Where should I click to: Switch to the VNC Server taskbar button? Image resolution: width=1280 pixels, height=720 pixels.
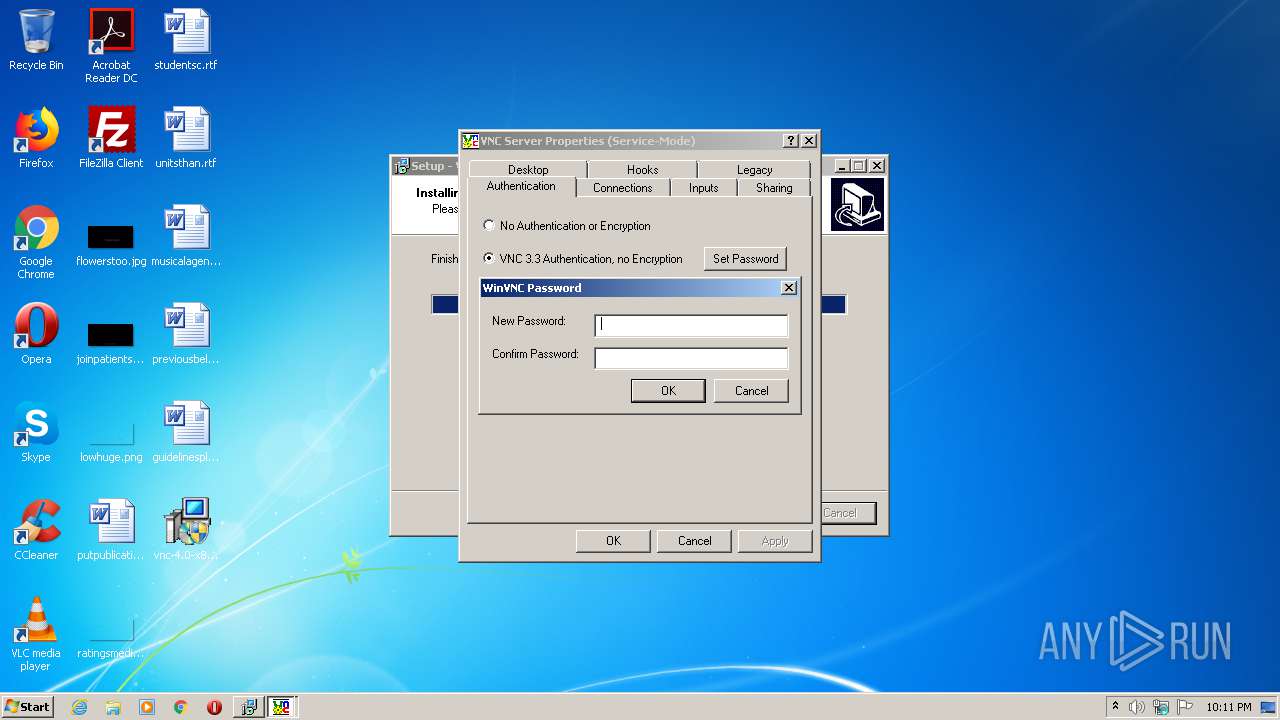click(x=282, y=707)
